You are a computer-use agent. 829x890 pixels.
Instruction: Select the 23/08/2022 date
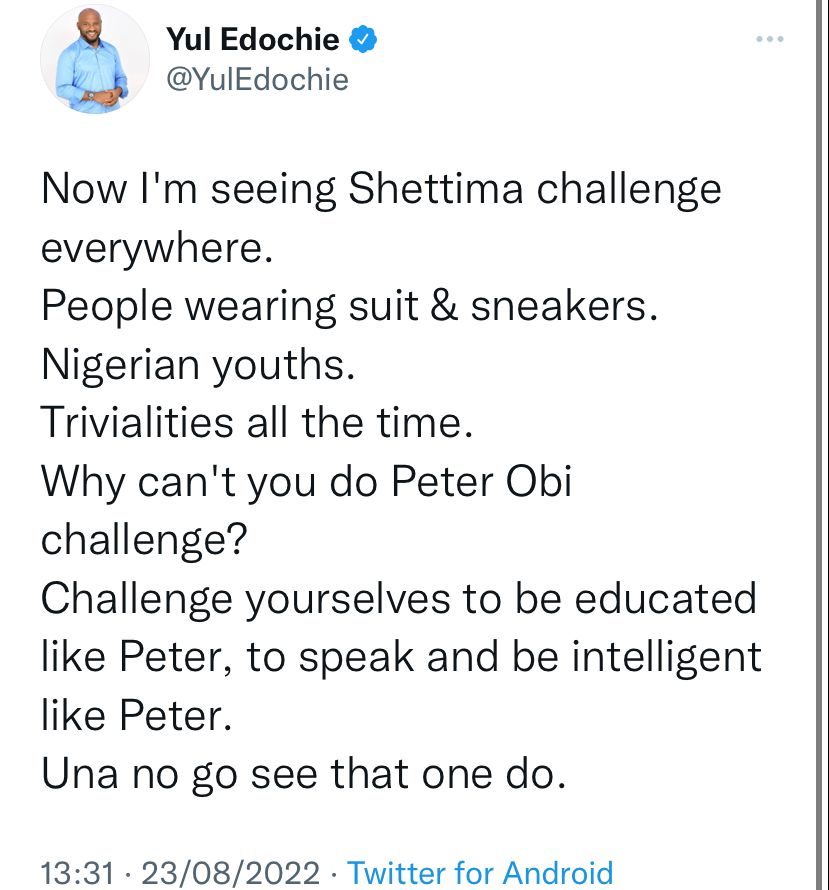point(230,872)
